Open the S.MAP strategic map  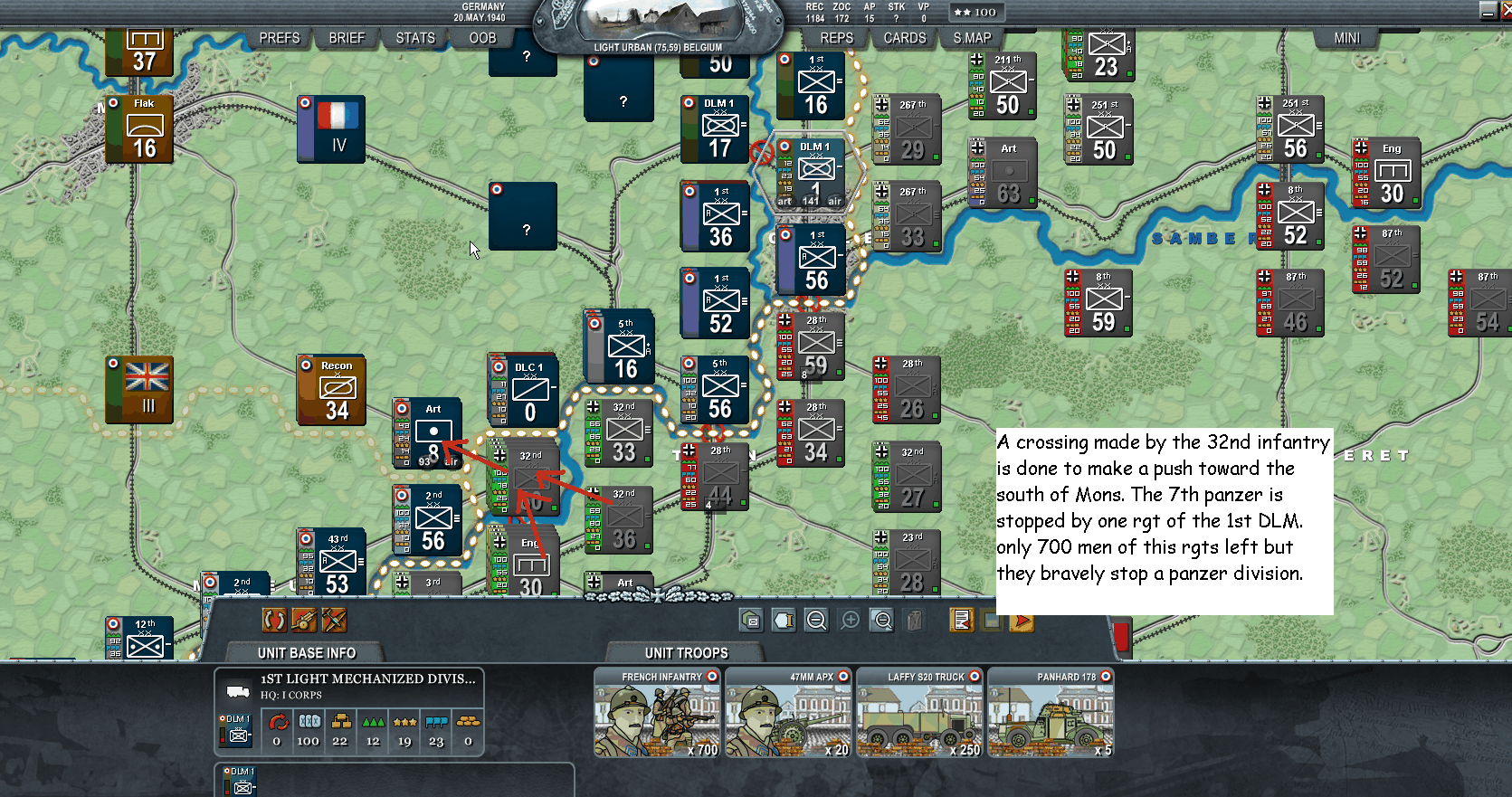click(x=972, y=38)
